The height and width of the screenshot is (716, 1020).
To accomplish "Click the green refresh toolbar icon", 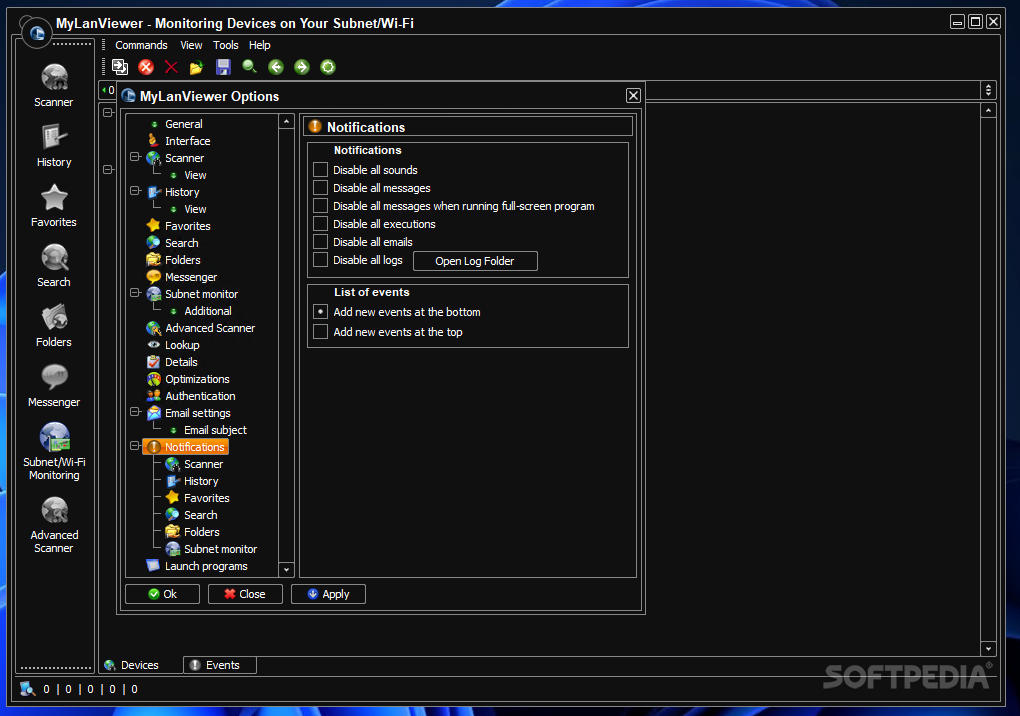I will 328,66.
